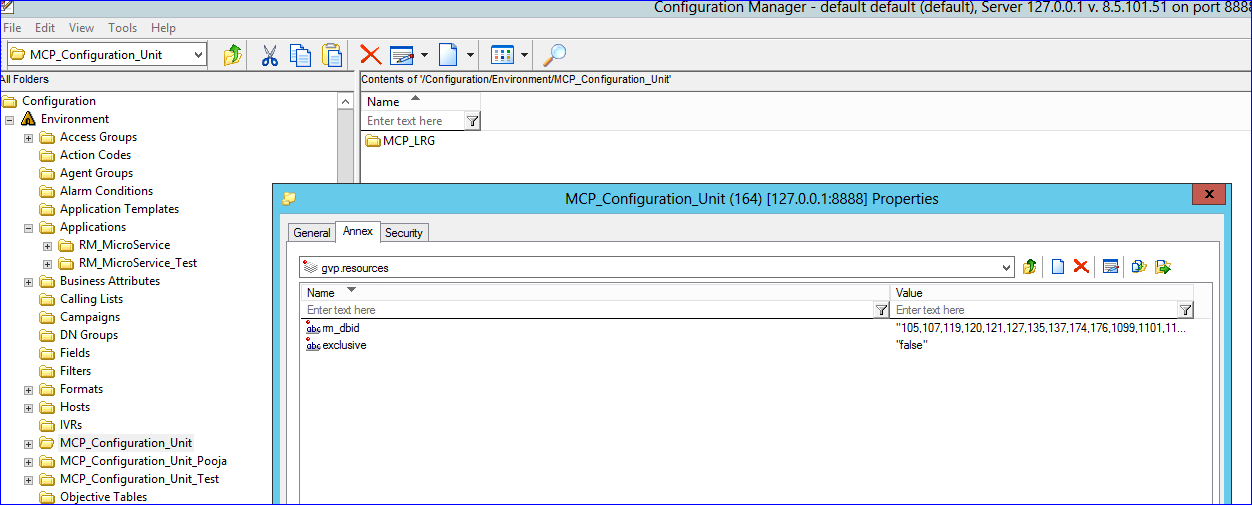Click the Annex Name filter text field
The image size is (1252, 505).
click(x=588, y=310)
